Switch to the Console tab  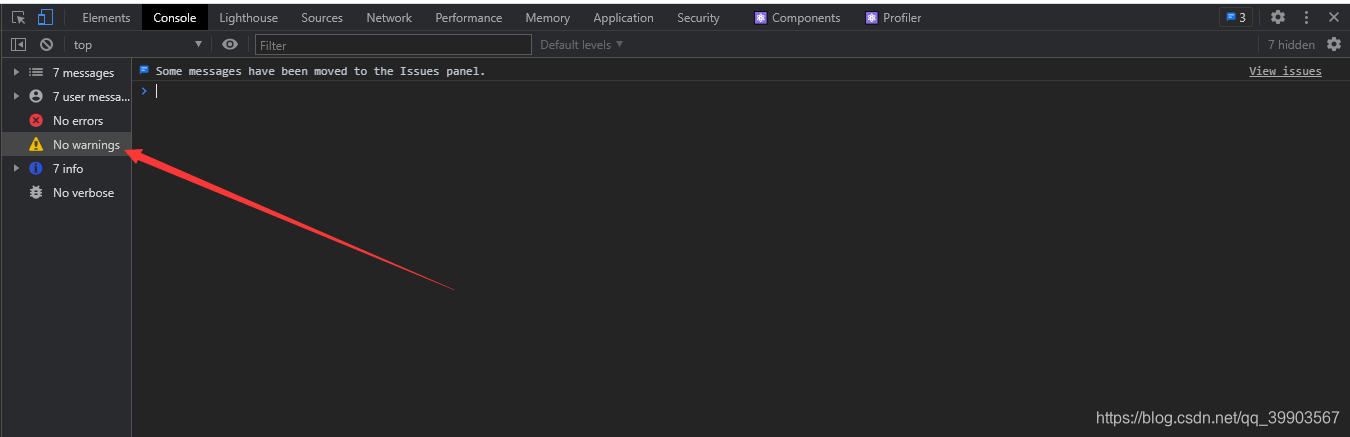[x=175, y=18]
